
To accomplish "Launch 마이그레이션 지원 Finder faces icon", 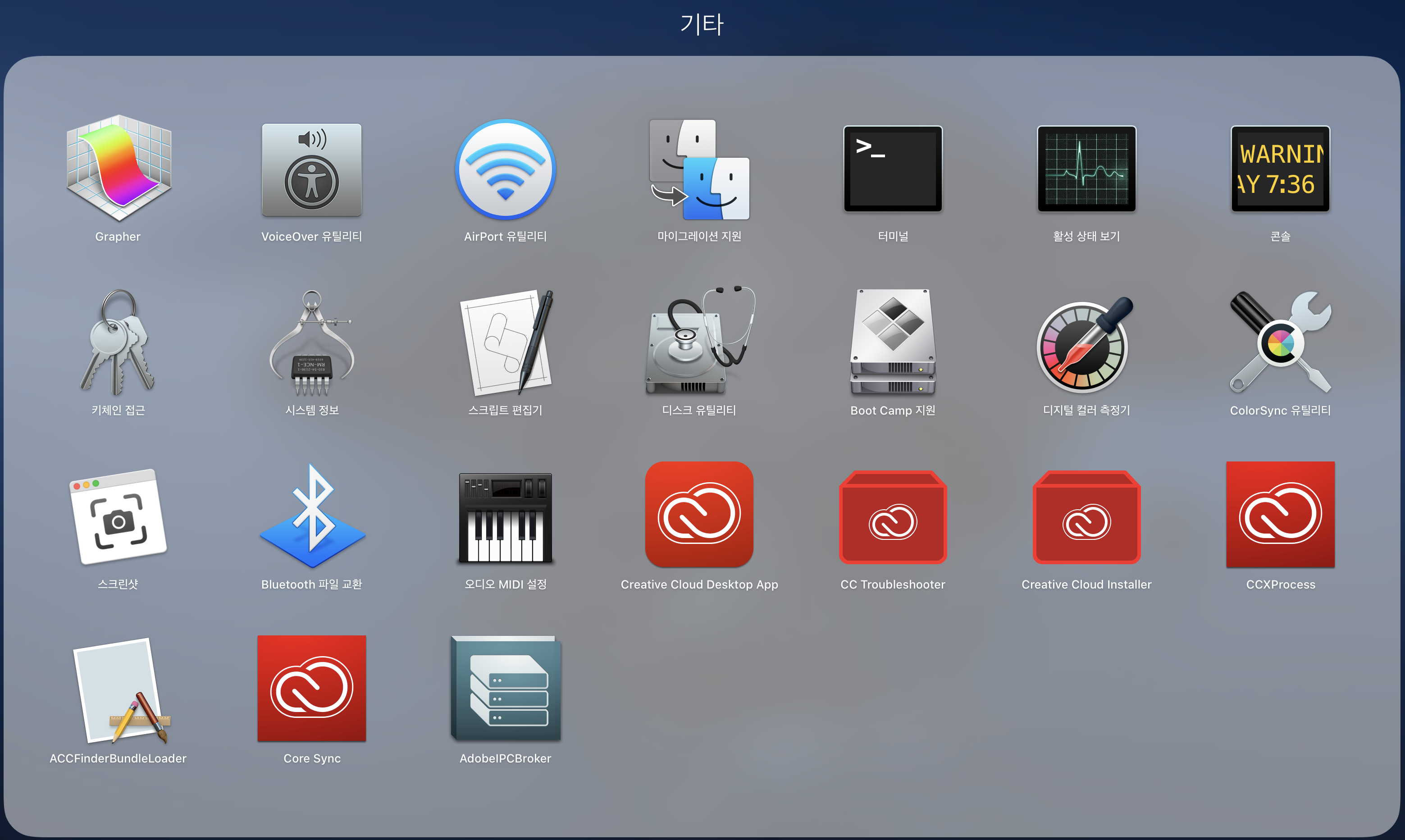I will (699, 169).
